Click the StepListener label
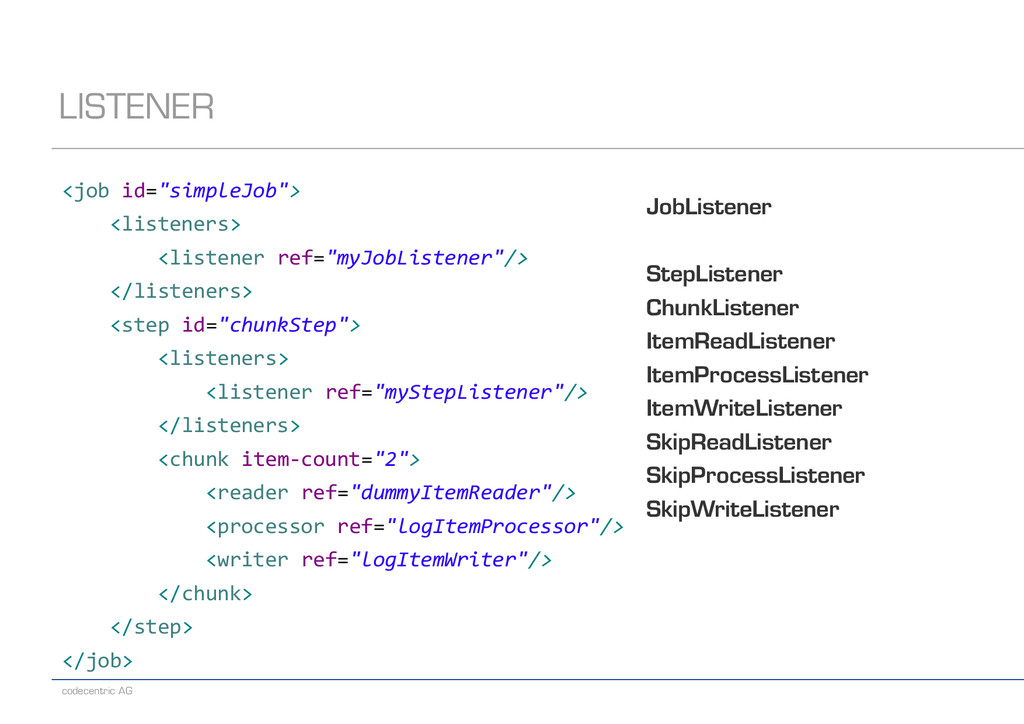Screen dimensions: 1024x724 (714, 274)
